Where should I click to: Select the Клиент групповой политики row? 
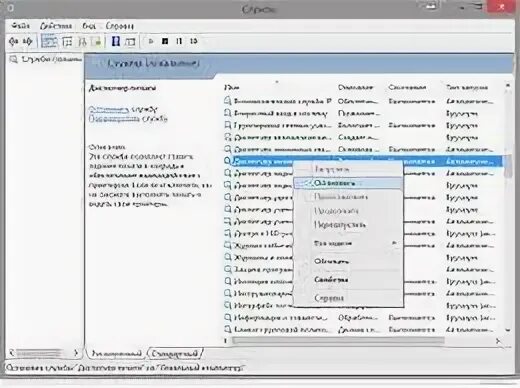363,329
